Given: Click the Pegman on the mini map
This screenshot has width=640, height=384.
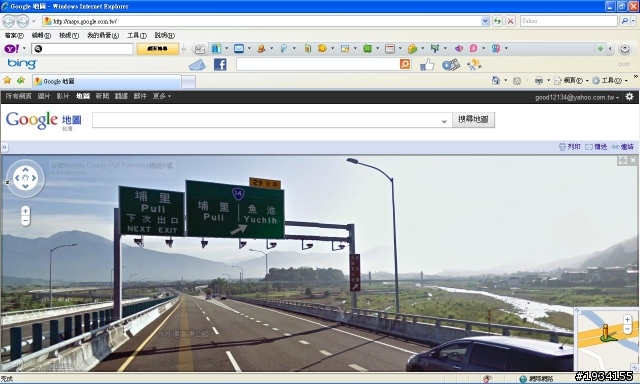Looking at the screenshot, I should tap(607, 333).
